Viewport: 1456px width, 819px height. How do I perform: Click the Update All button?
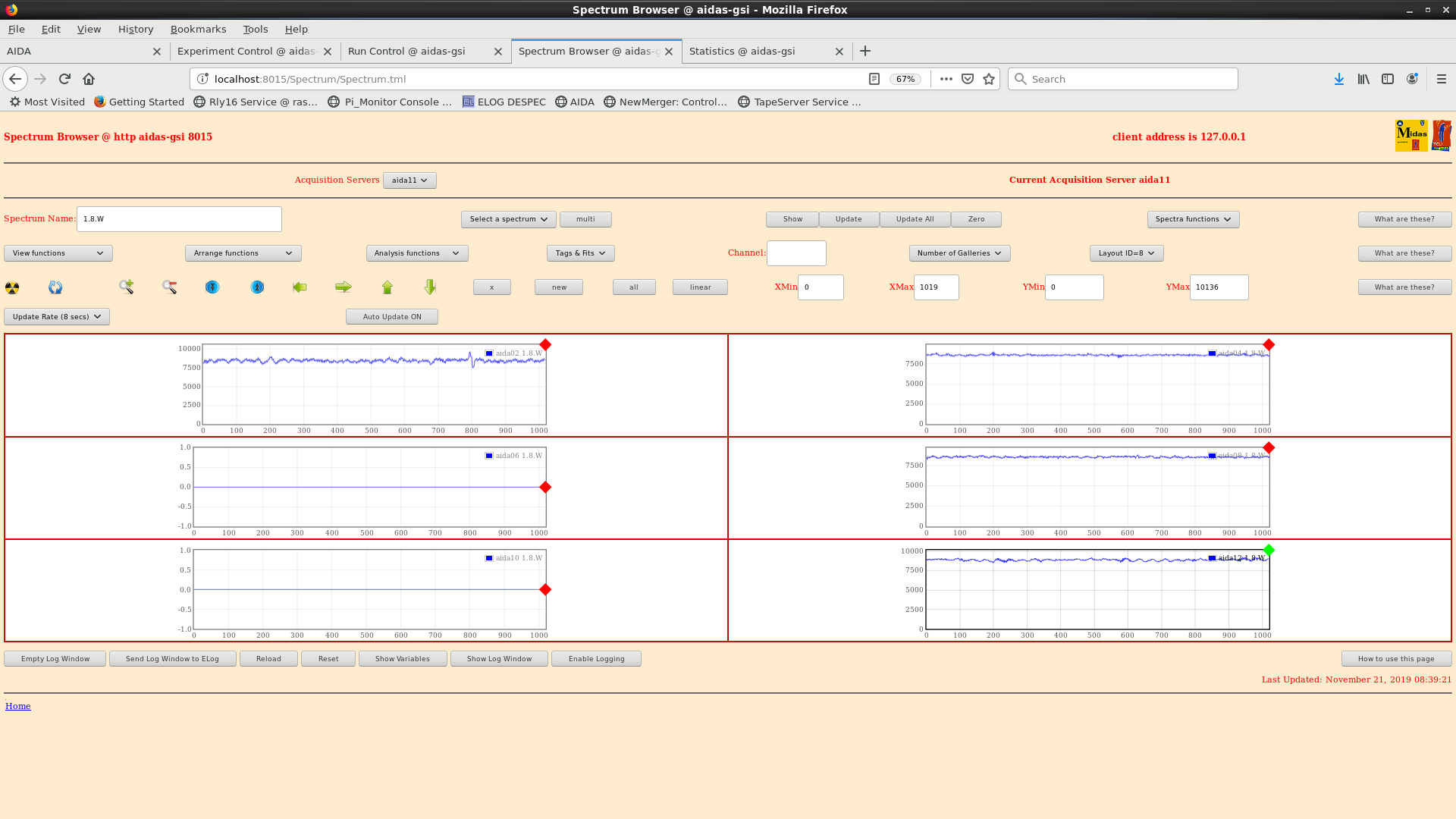[915, 219]
